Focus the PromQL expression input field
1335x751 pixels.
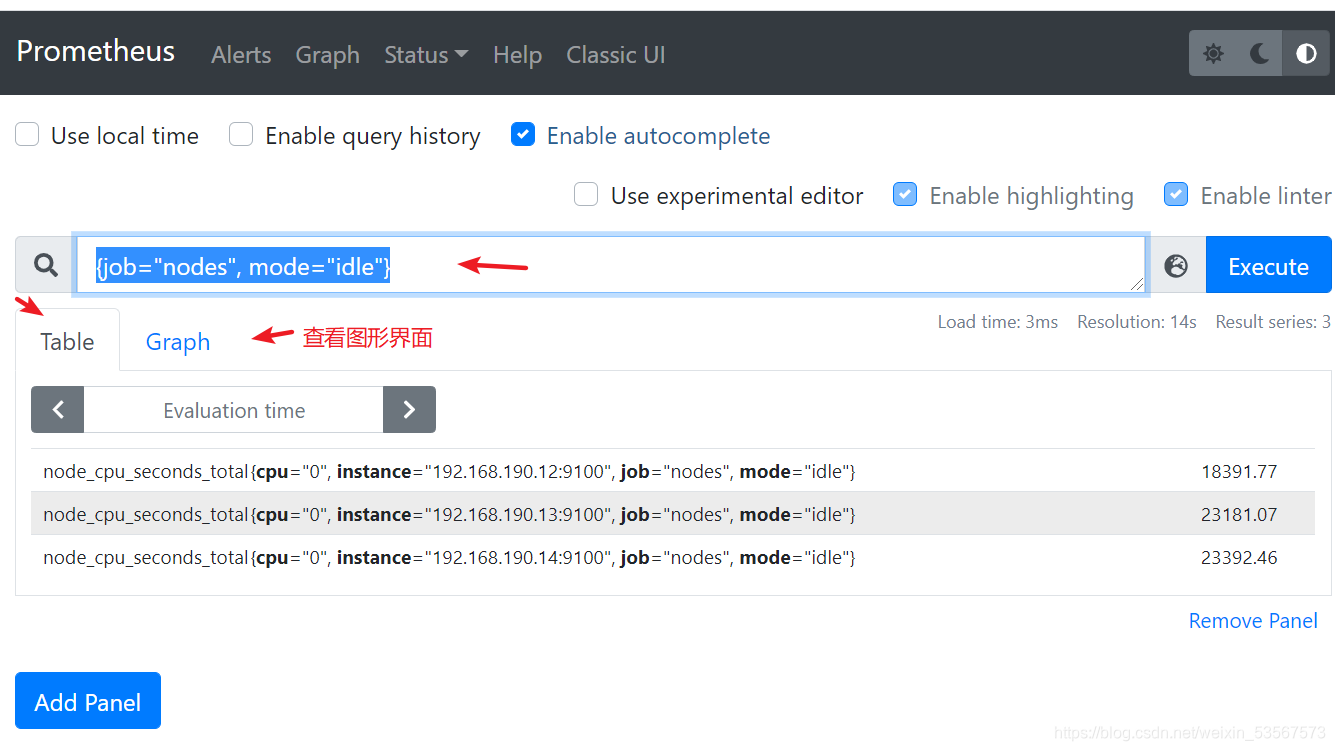(611, 266)
